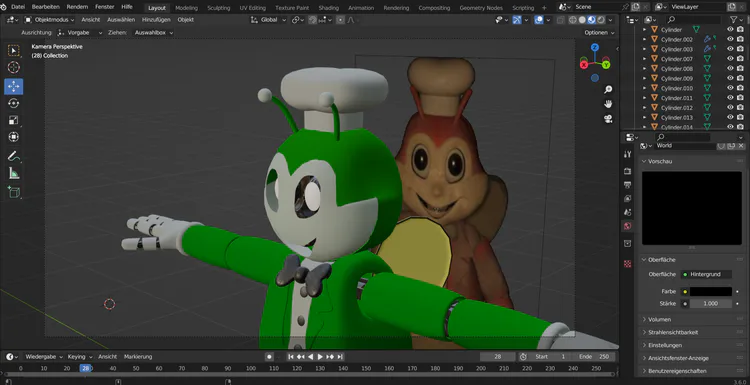Open the Datei menu
This screenshot has height=385, width=750.
(18, 7)
